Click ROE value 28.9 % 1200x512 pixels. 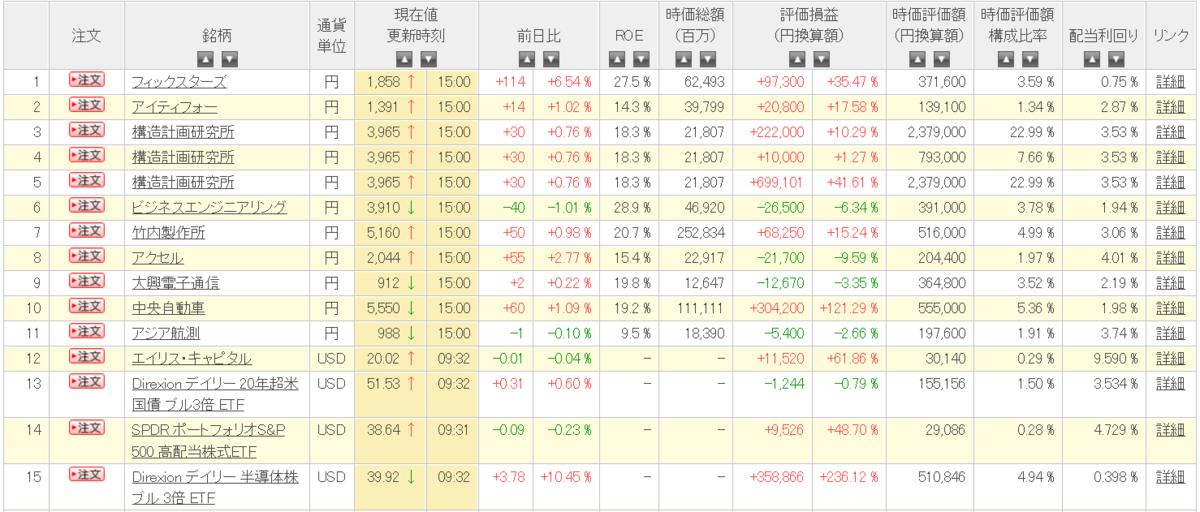(634, 207)
